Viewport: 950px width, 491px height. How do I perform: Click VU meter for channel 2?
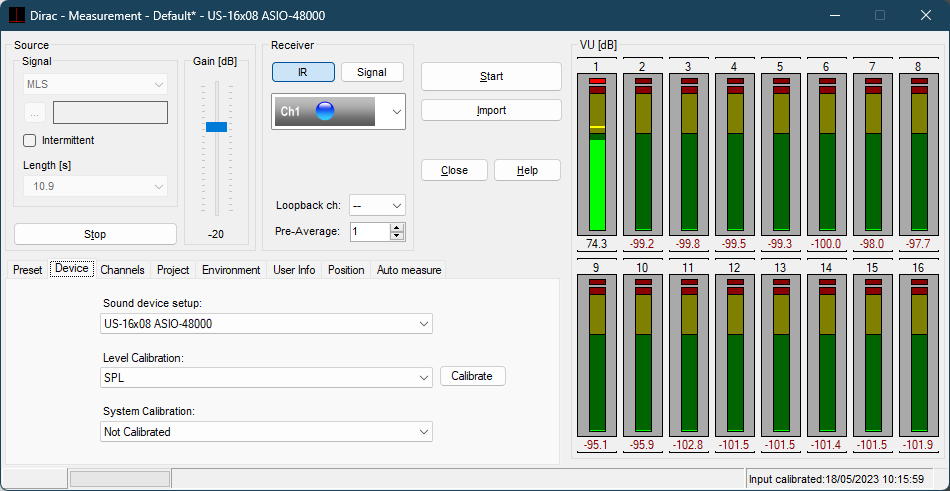(x=643, y=154)
